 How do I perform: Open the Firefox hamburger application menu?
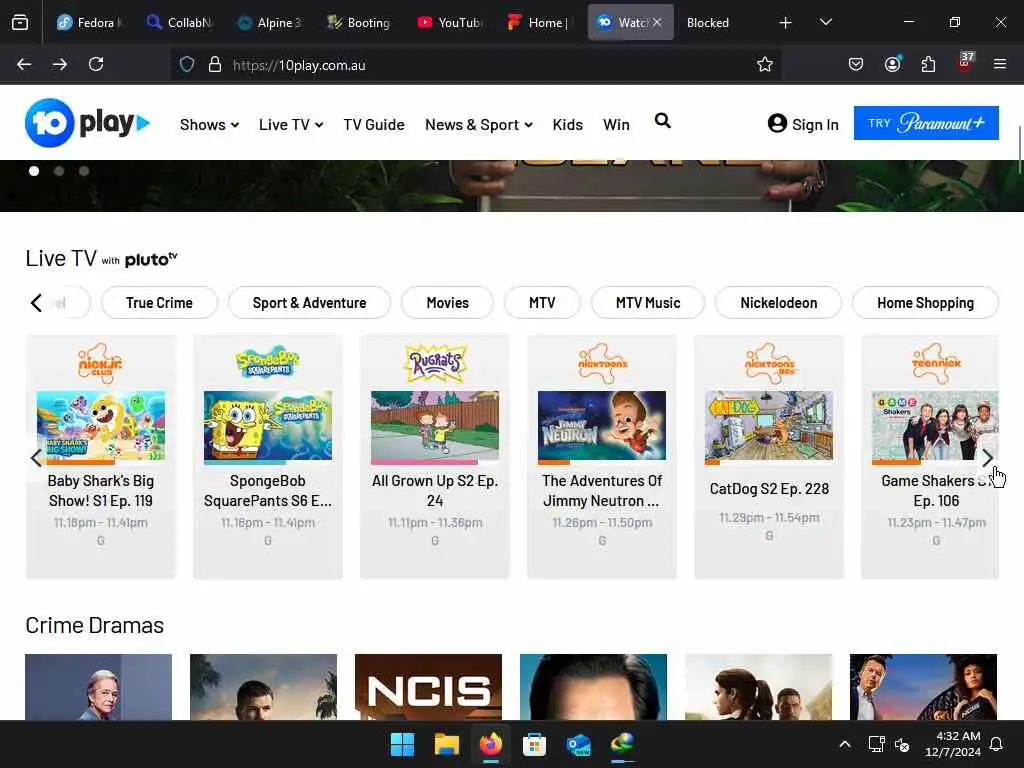click(1000, 64)
